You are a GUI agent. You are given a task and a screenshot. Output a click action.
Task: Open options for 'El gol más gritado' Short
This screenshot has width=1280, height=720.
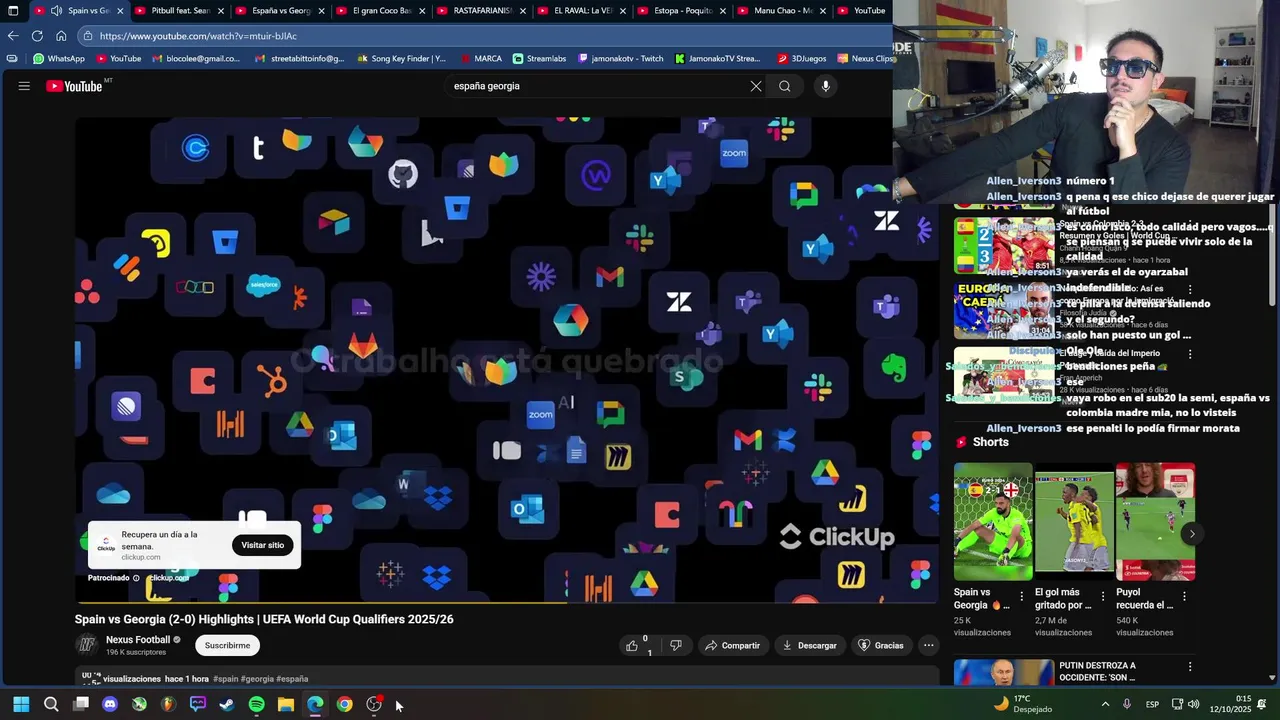click(1103, 596)
